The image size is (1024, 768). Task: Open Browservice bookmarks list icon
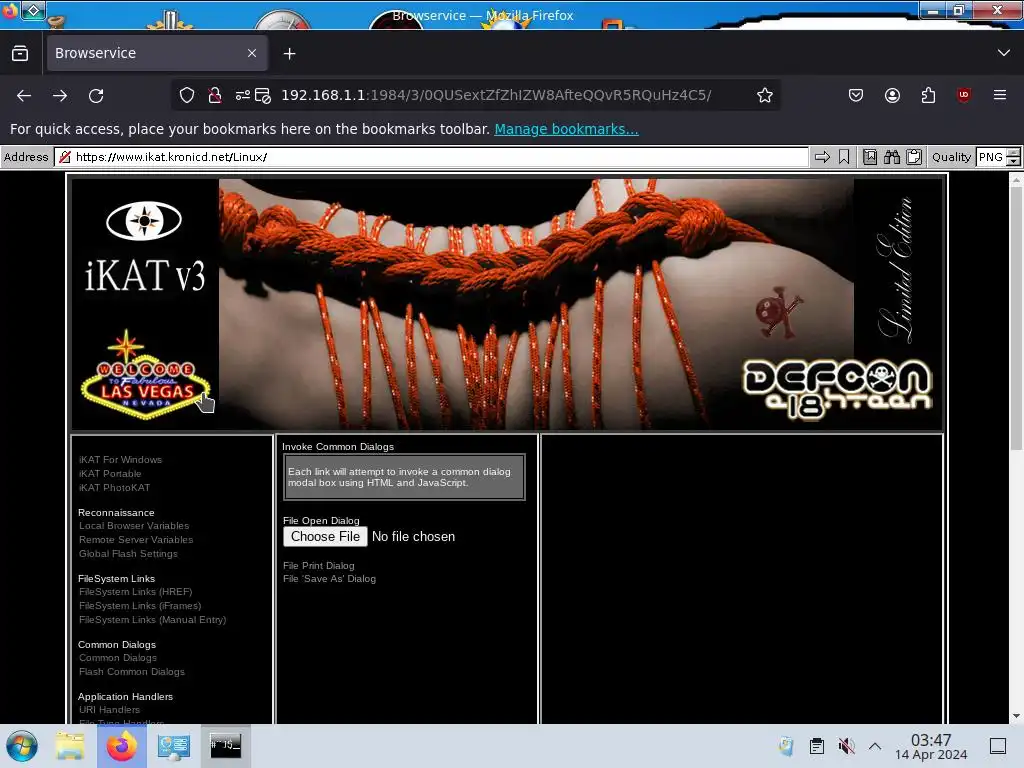[870, 157]
